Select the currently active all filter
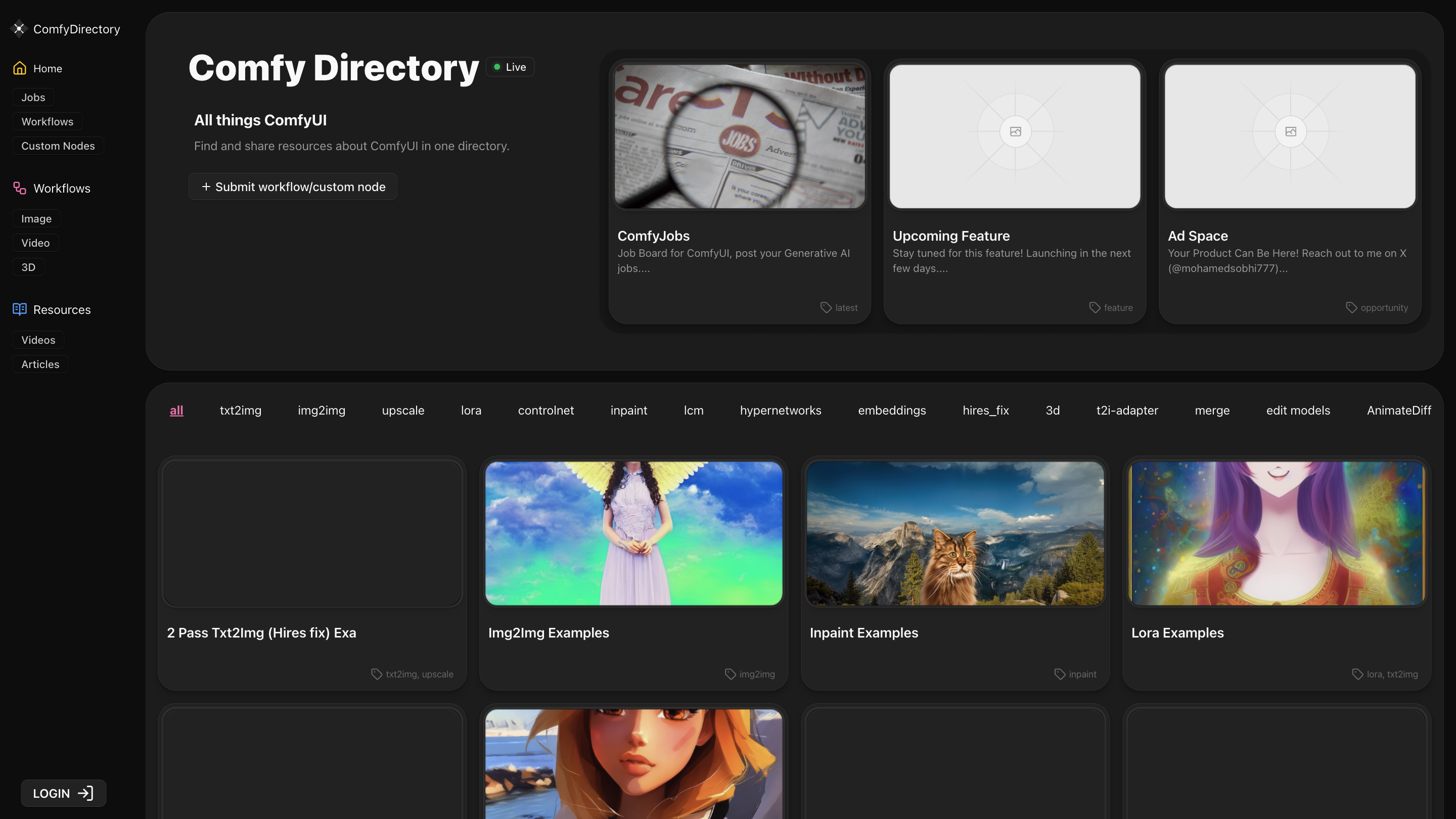This screenshot has width=1456, height=819. (x=175, y=411)
